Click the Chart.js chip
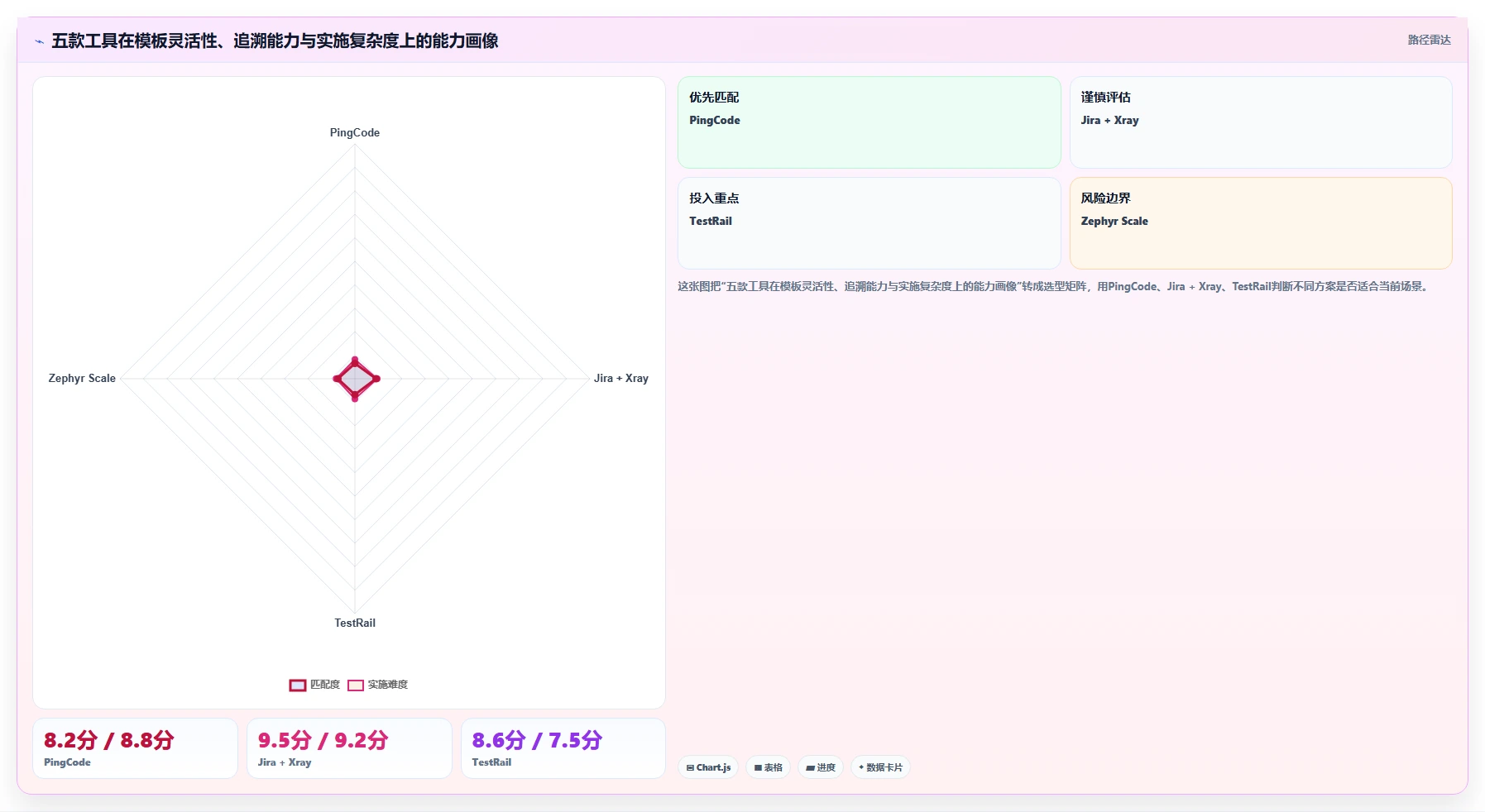Screen dimensions: 1485x812 click(x=708, y=767)
